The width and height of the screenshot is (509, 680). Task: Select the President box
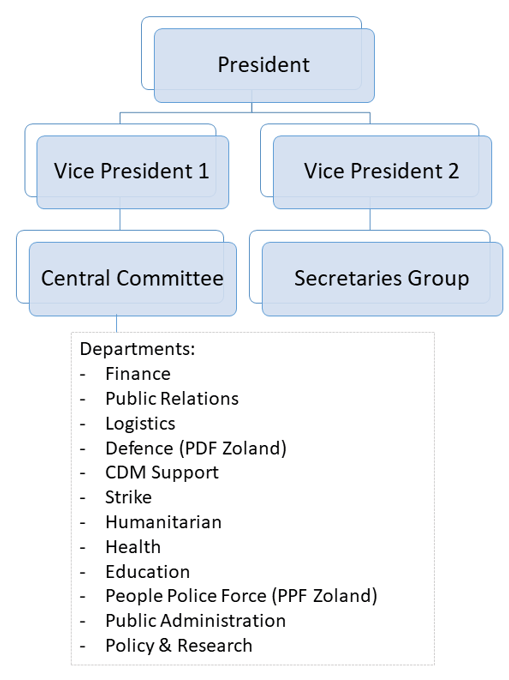[264, 65]
